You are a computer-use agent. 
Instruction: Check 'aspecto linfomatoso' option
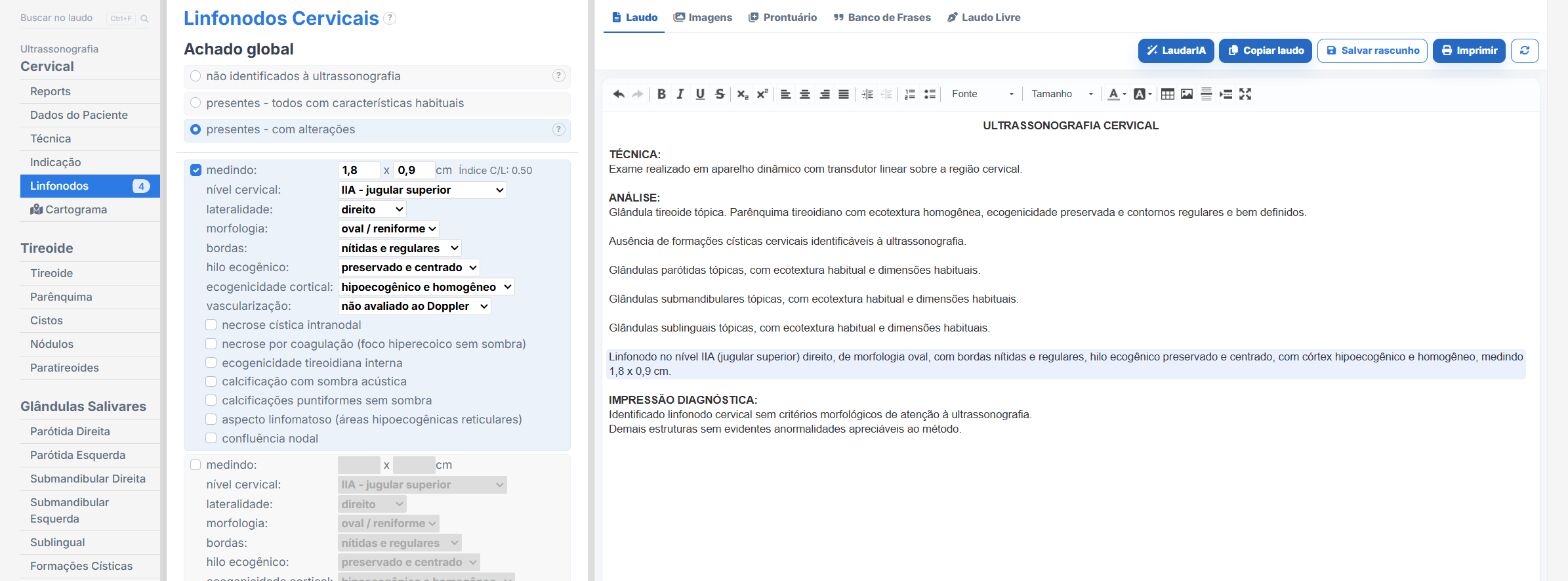[x=211, y=419]
